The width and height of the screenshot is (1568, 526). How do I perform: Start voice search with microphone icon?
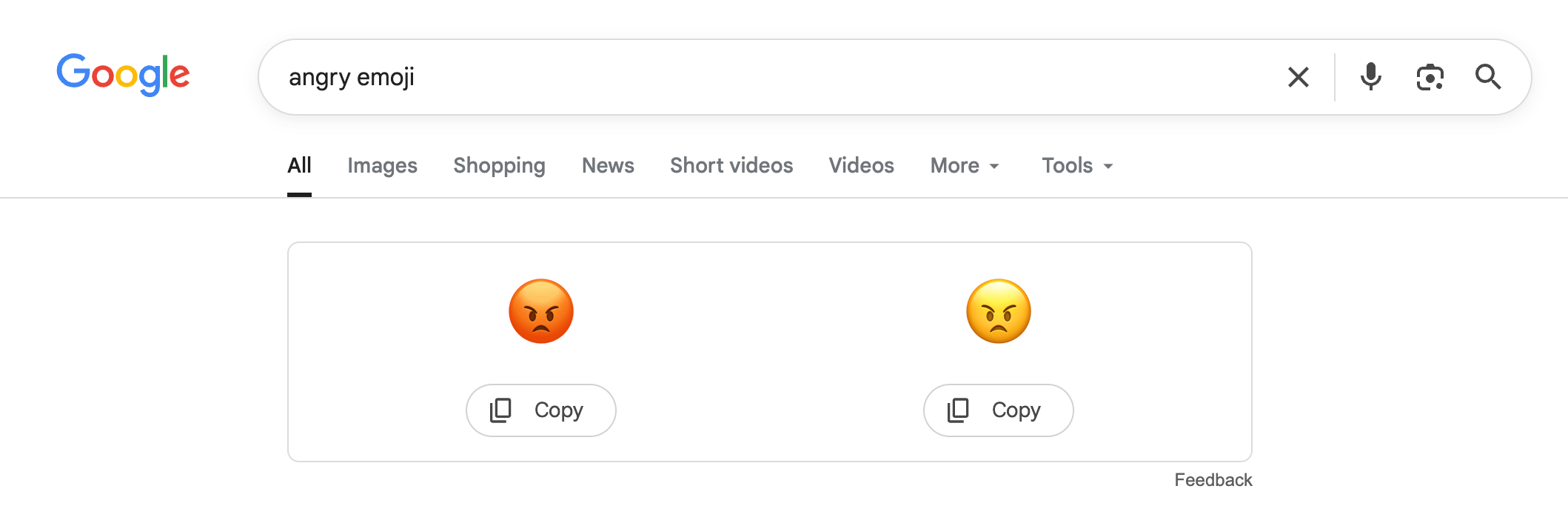pos(1370,77)
